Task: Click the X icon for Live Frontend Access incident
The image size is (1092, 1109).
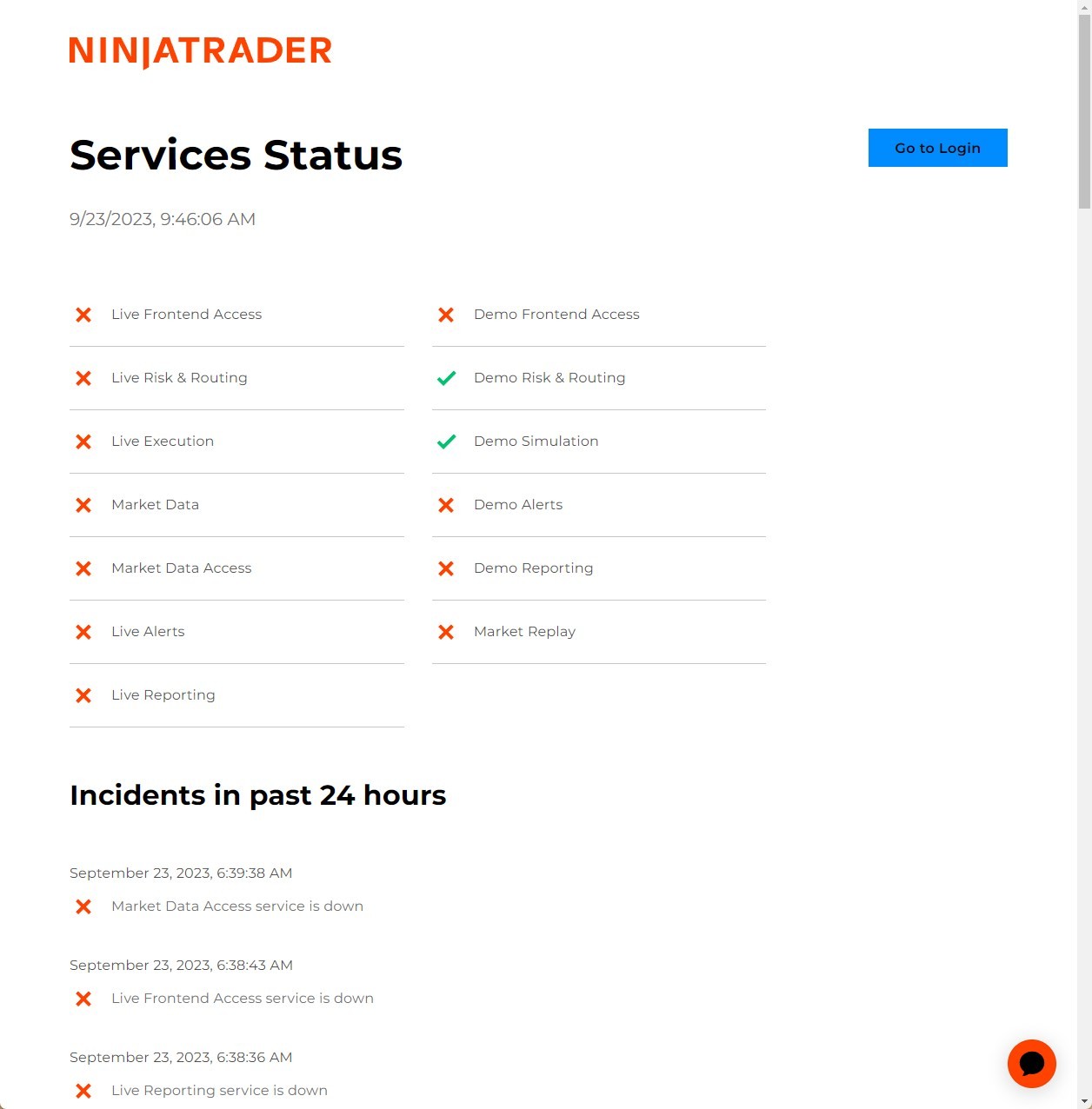Action: pos(83,999)
